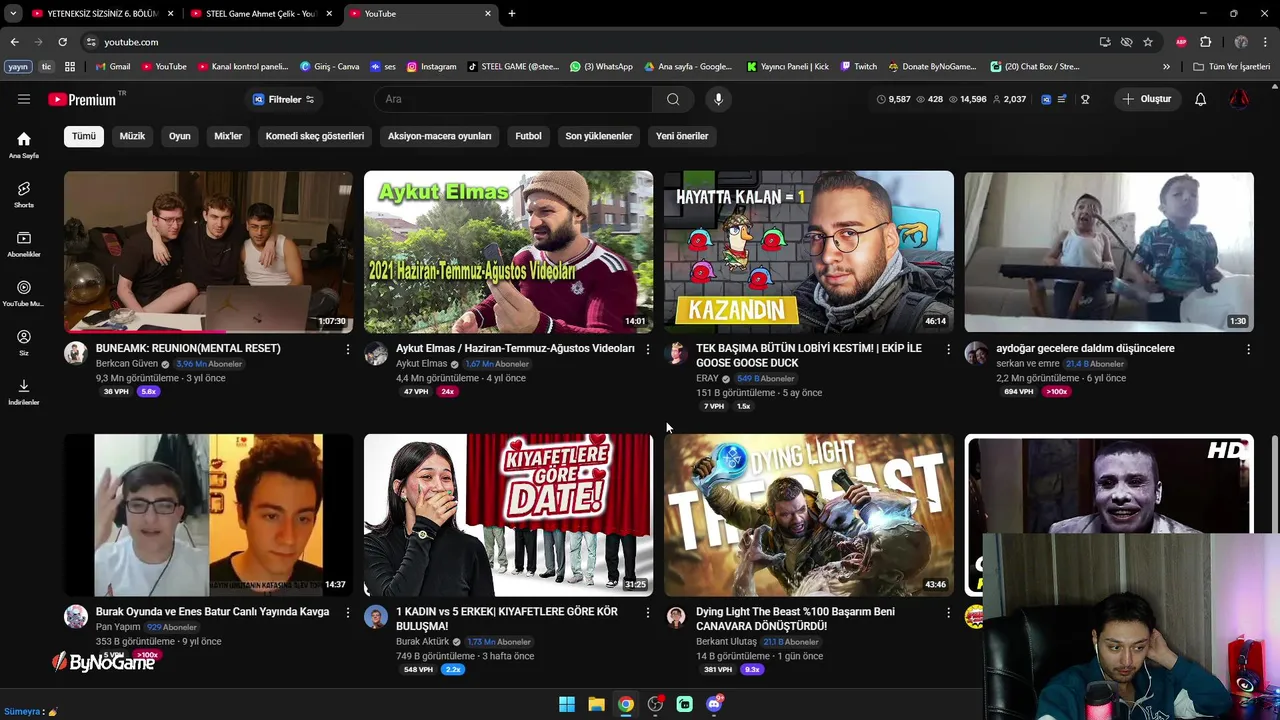
Task: Open Discord from the taskbar
Action: click(x=715, y=704)
